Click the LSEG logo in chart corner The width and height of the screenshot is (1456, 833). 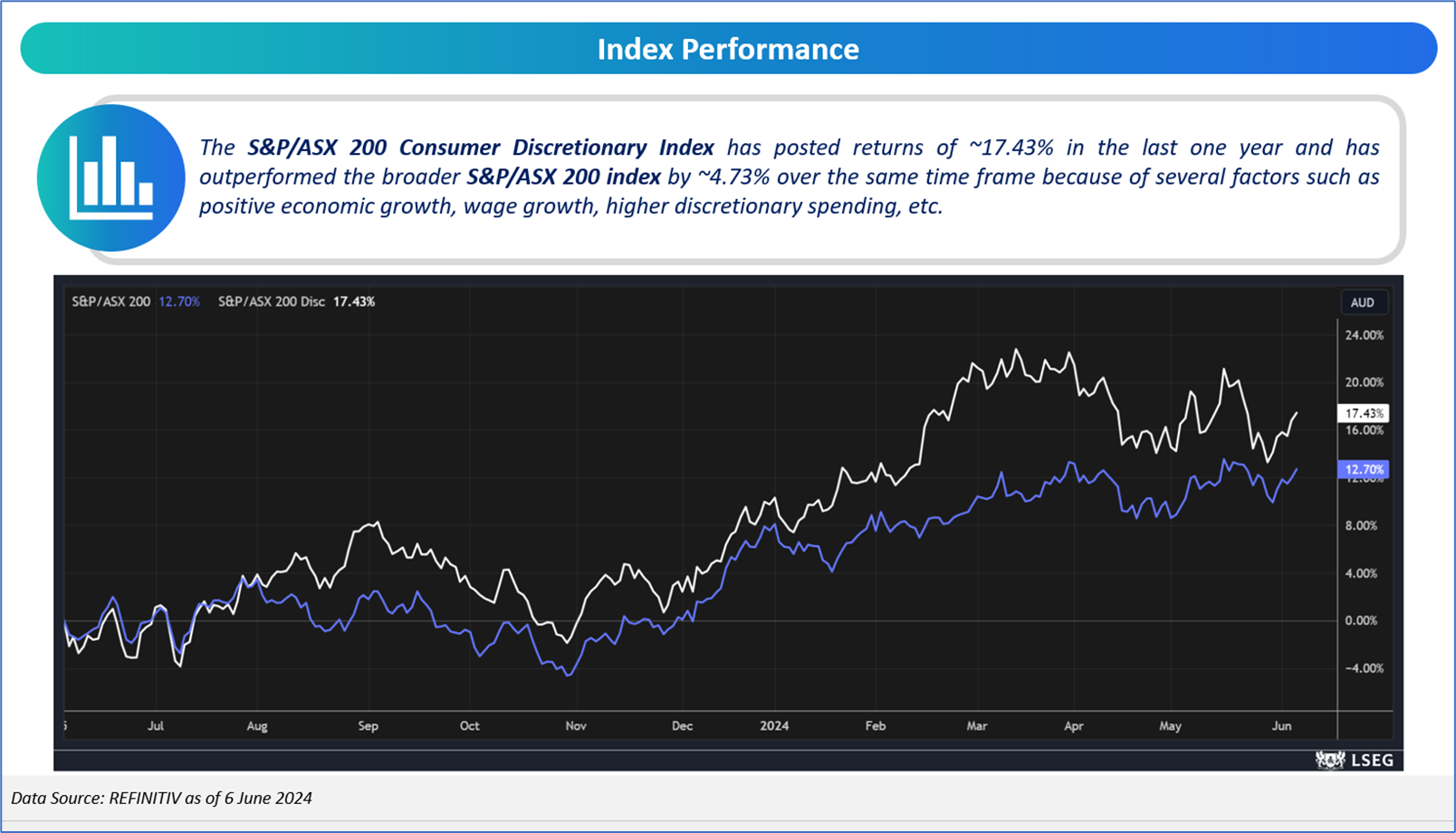pos(1355,760)
